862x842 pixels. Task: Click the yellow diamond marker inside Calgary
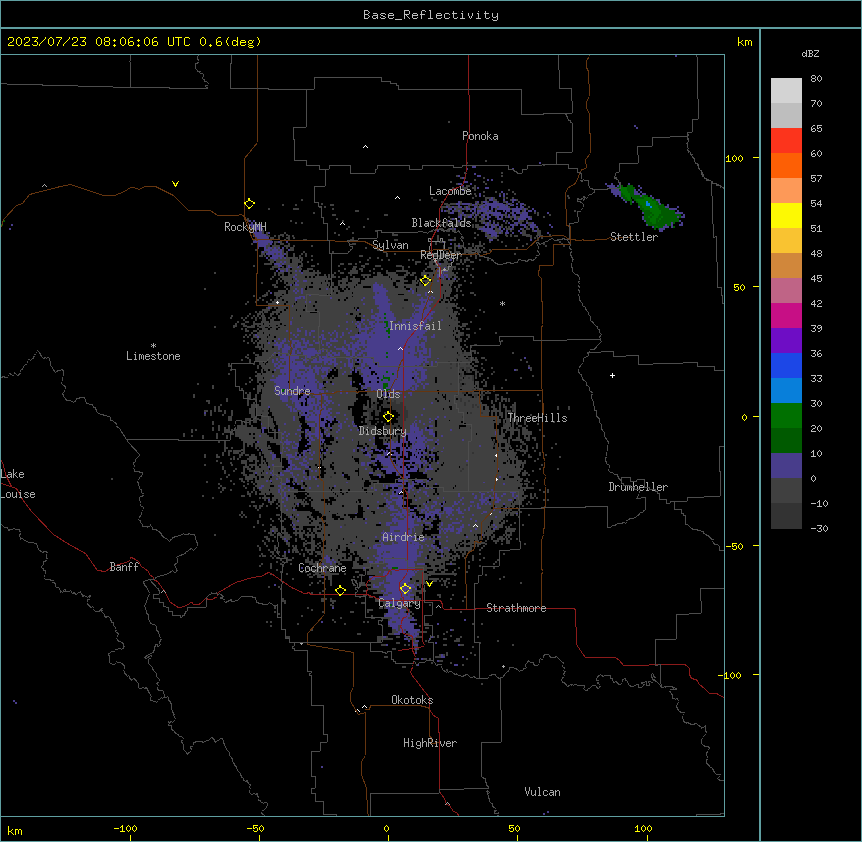[405, 589]
